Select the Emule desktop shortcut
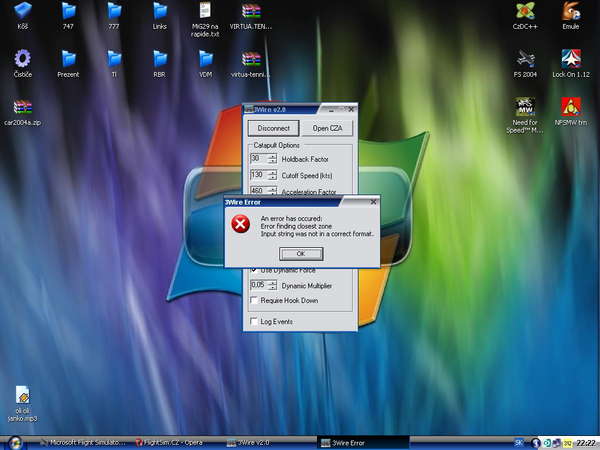The width and height of the screenshot is (600, 450). point(571,16)
